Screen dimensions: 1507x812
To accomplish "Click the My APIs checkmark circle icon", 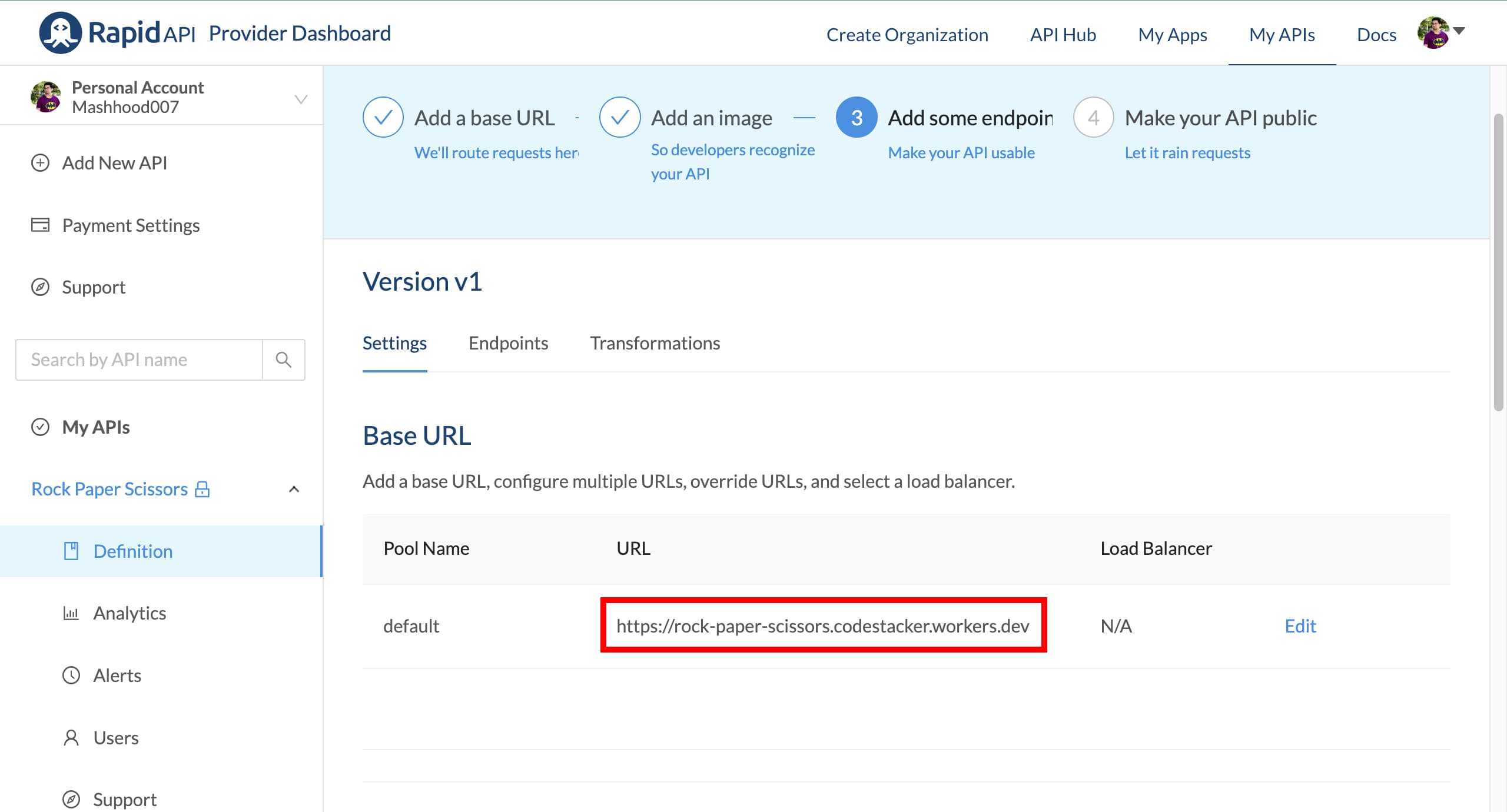I will tap(40, 427).
